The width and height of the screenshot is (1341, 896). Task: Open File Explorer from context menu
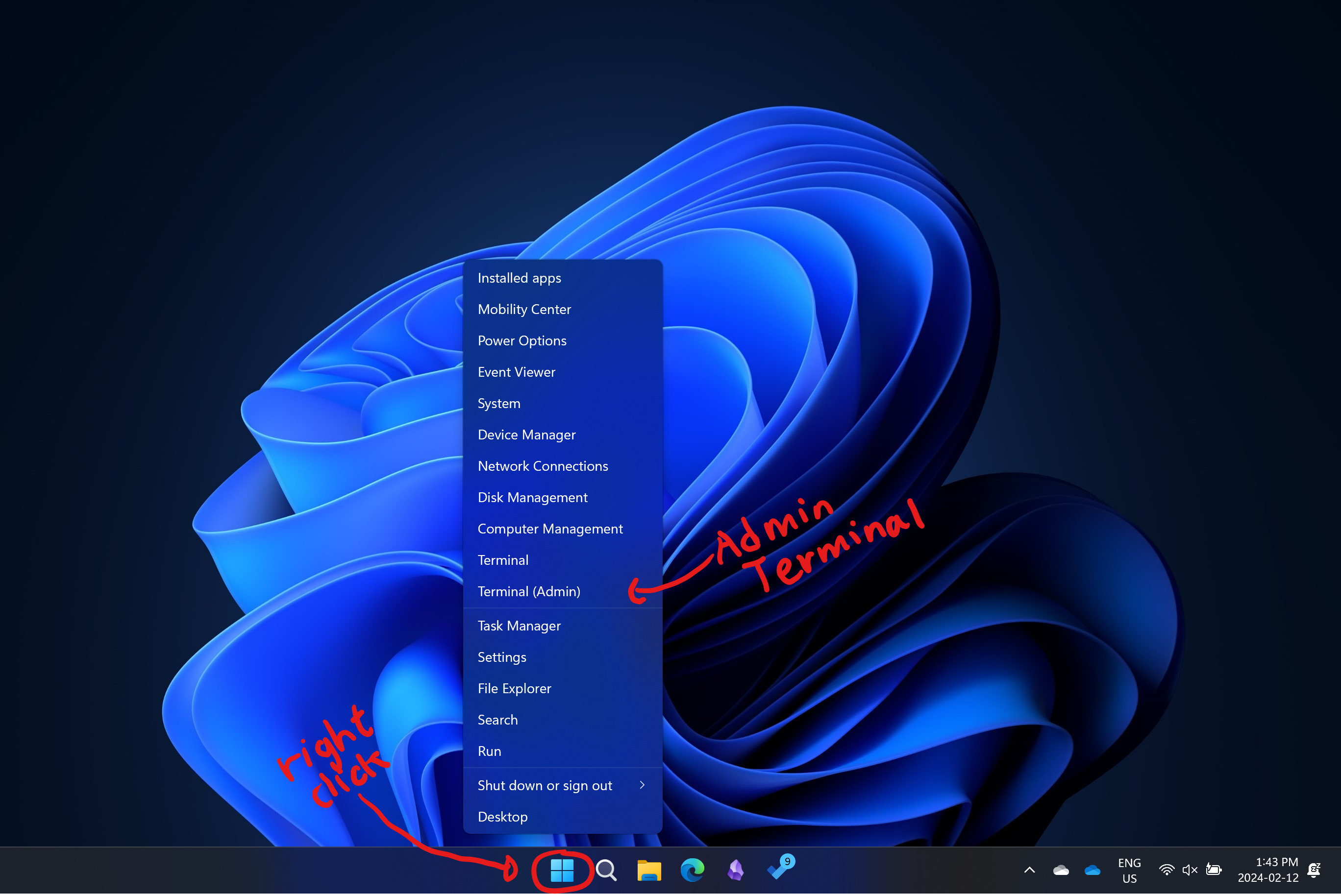514,688
